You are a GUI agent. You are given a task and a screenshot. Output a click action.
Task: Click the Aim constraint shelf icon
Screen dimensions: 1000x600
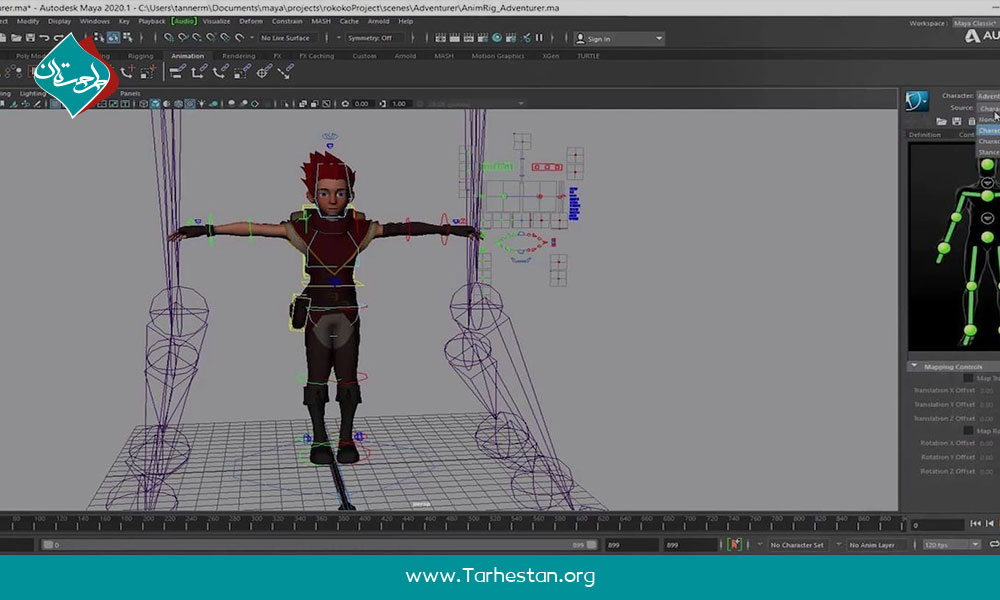pyautogui.click(x=264, y=72)
